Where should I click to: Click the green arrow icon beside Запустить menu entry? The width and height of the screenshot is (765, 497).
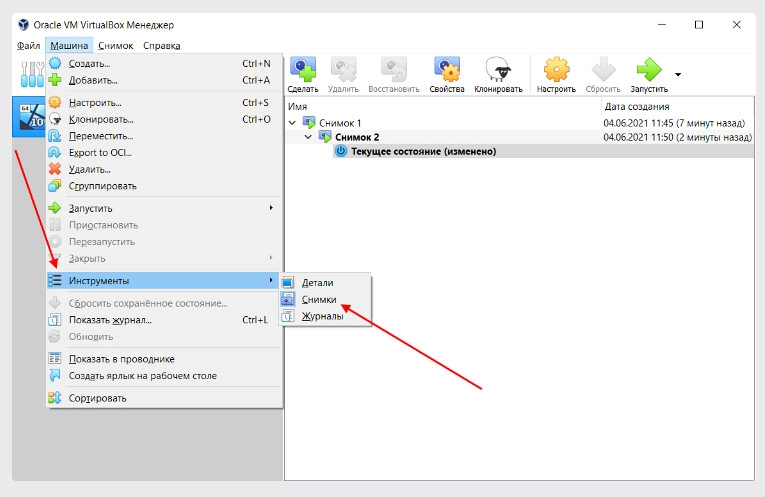tap(55, 208)
